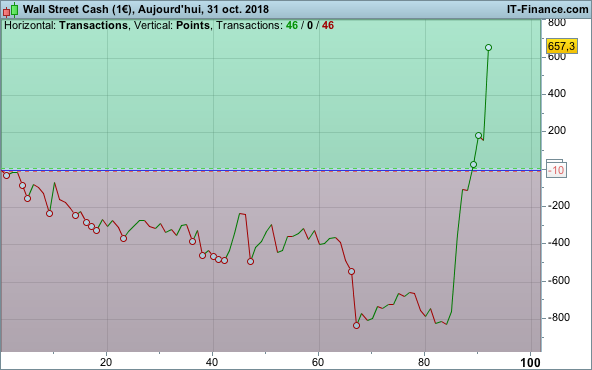
Task: Click the green 46 winning transactions count
Action: [292, 26]
